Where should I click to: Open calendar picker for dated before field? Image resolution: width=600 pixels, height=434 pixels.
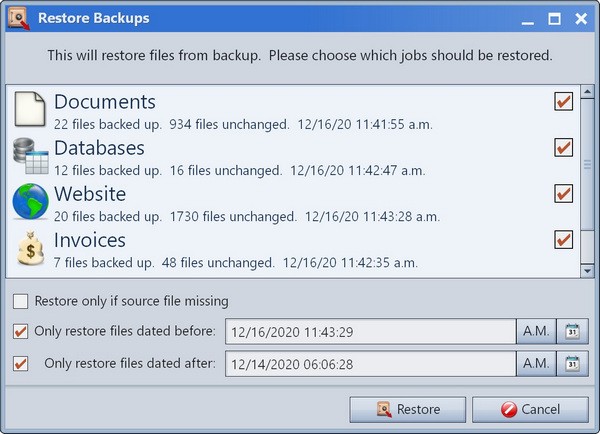(572, 331)
